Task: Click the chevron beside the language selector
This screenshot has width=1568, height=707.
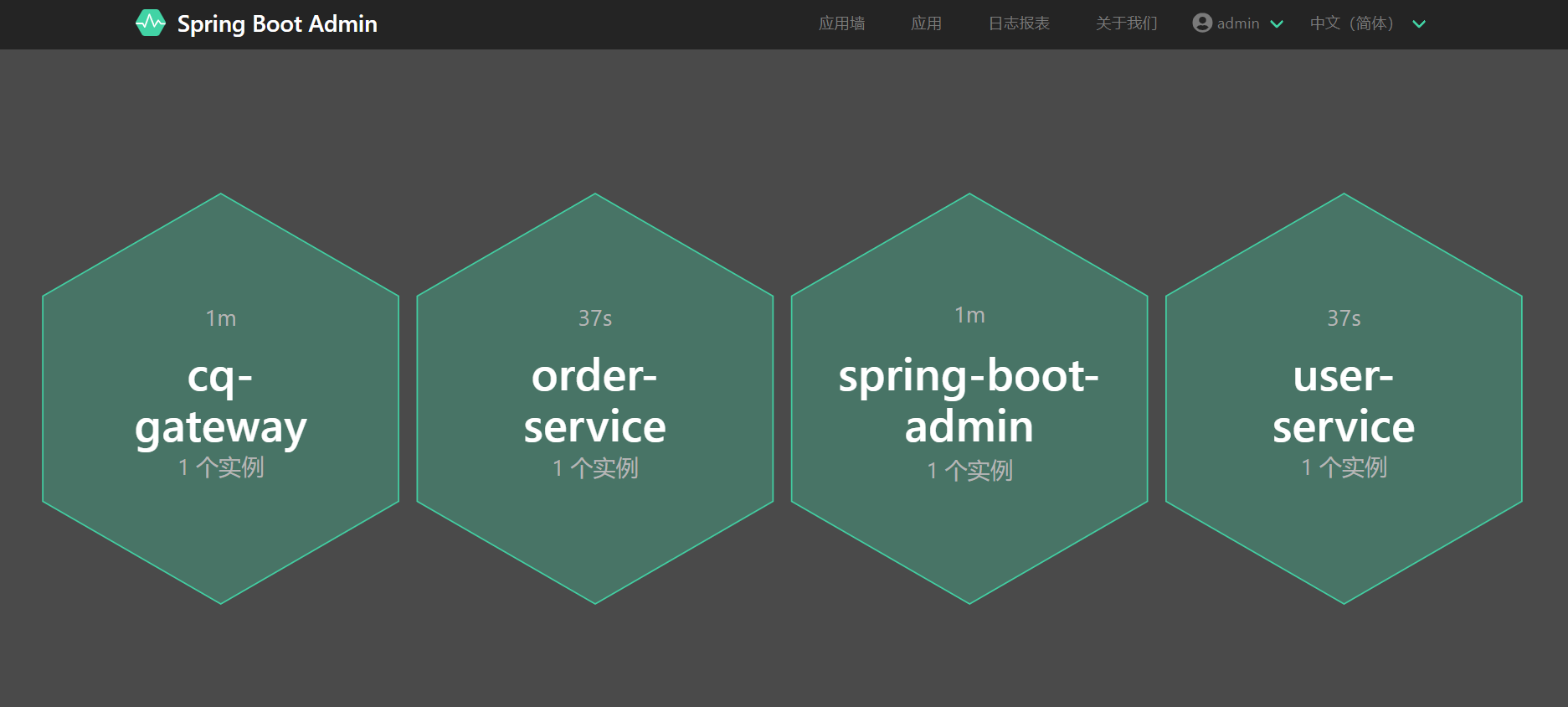Action: (x=1419, y=24)
